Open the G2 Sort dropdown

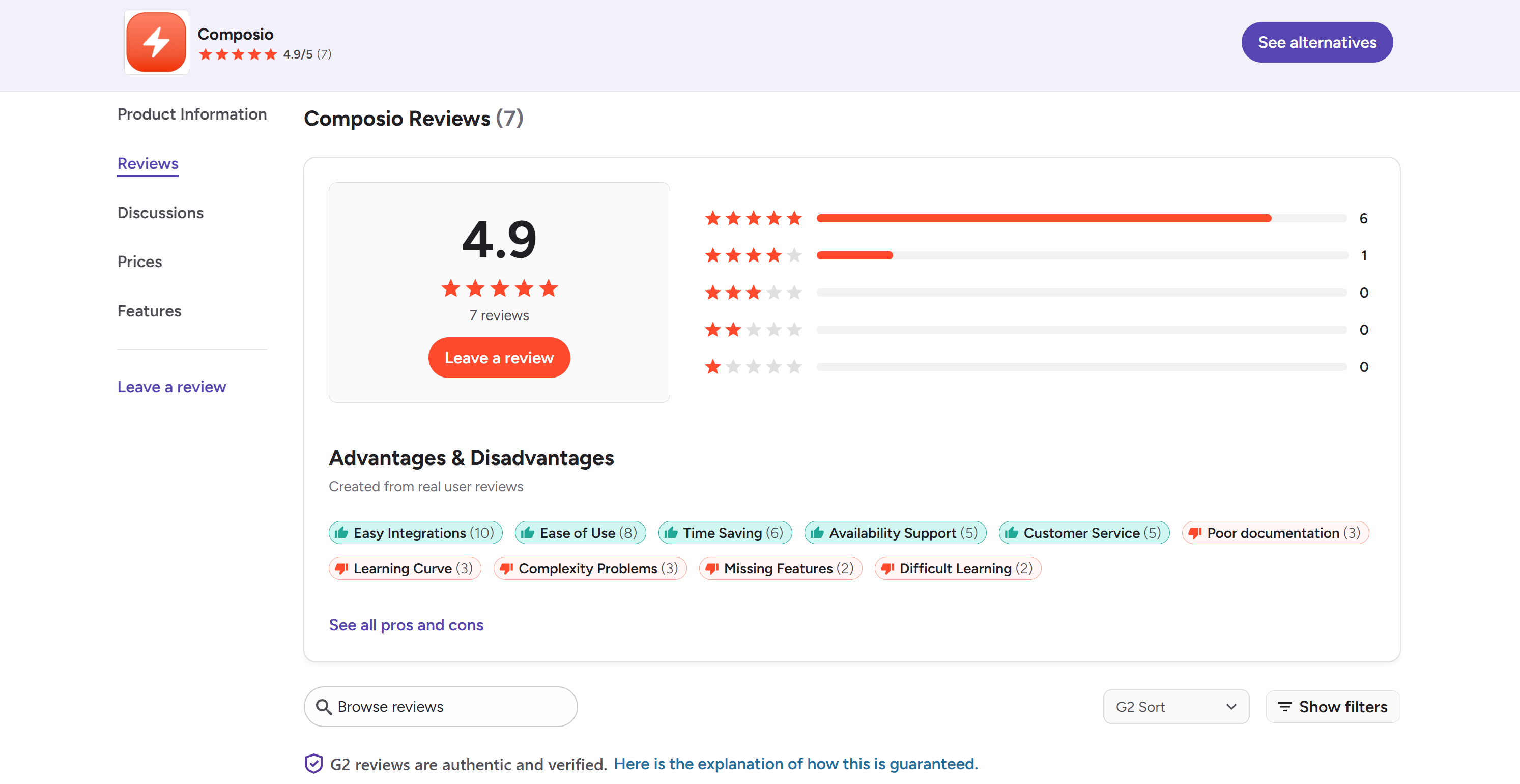[1175, 706]
